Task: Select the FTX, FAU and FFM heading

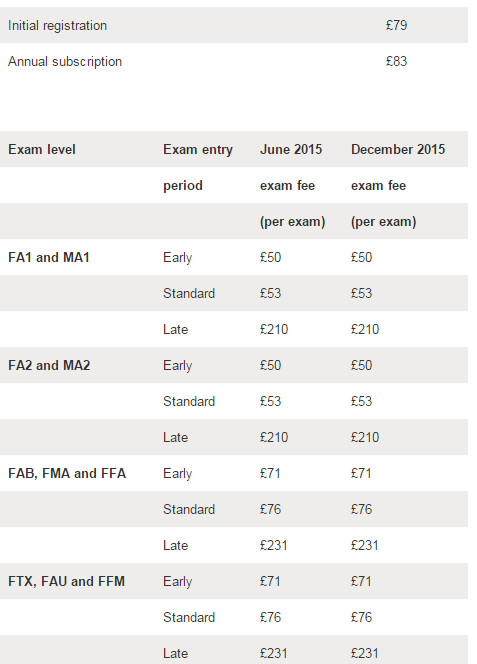Action: (67, 581)
